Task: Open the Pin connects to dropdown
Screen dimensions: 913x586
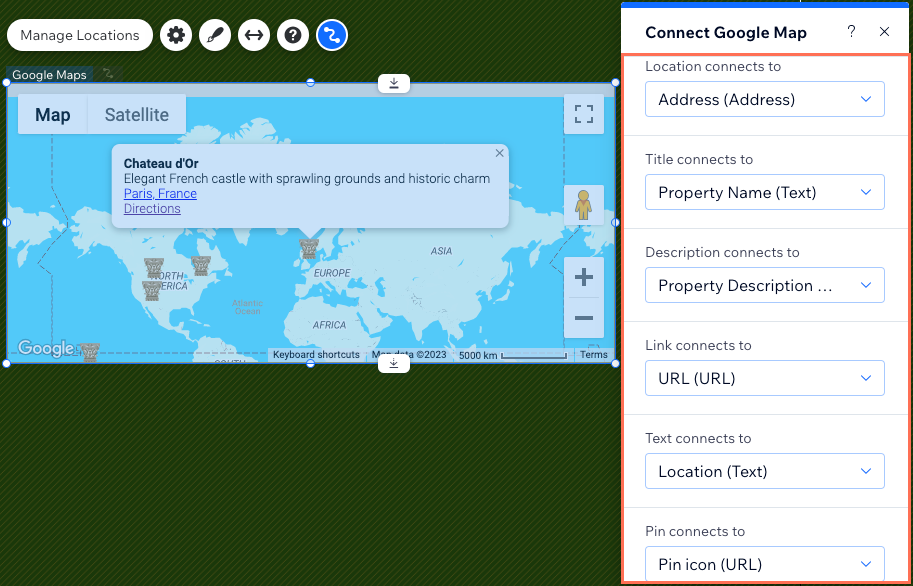Action: (765, 564)
